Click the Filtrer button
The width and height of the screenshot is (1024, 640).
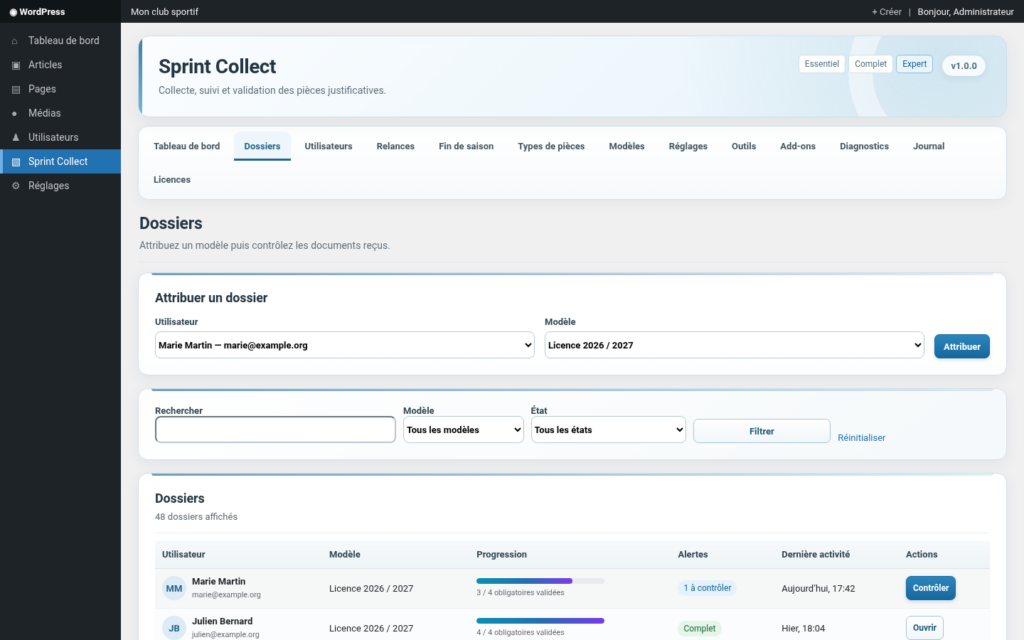[761, 431]
